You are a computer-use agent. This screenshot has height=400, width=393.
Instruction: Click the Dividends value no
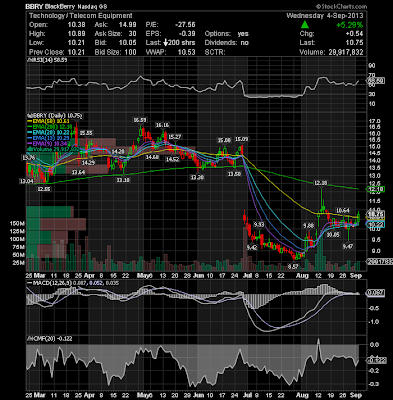[x=244, y=43]
